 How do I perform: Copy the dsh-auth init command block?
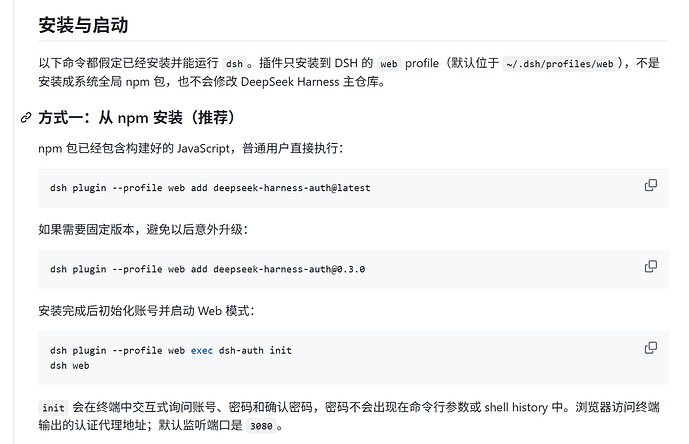click(x=650, y=348)
